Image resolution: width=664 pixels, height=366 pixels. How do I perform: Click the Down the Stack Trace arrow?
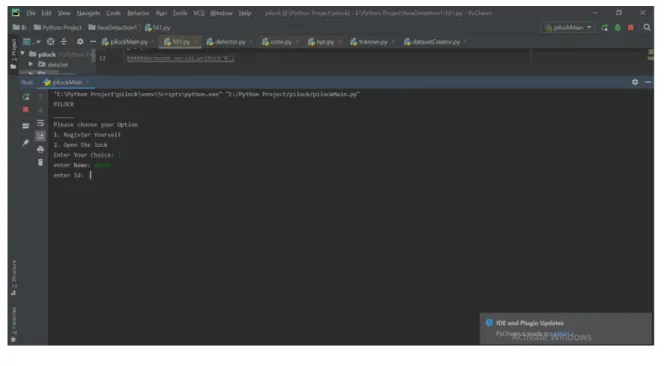[40, 110]
